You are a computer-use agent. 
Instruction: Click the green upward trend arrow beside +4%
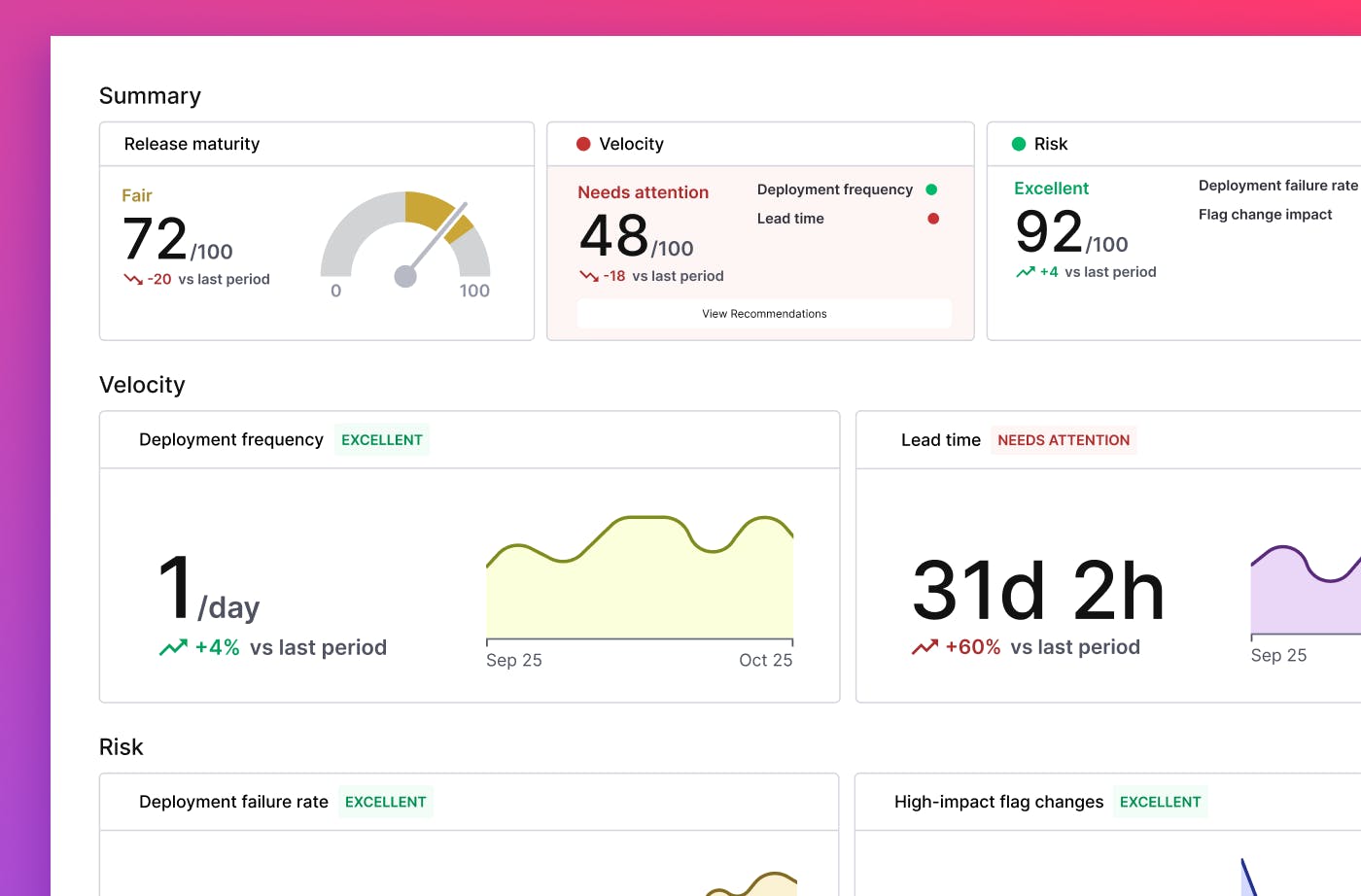click(173, 647)
